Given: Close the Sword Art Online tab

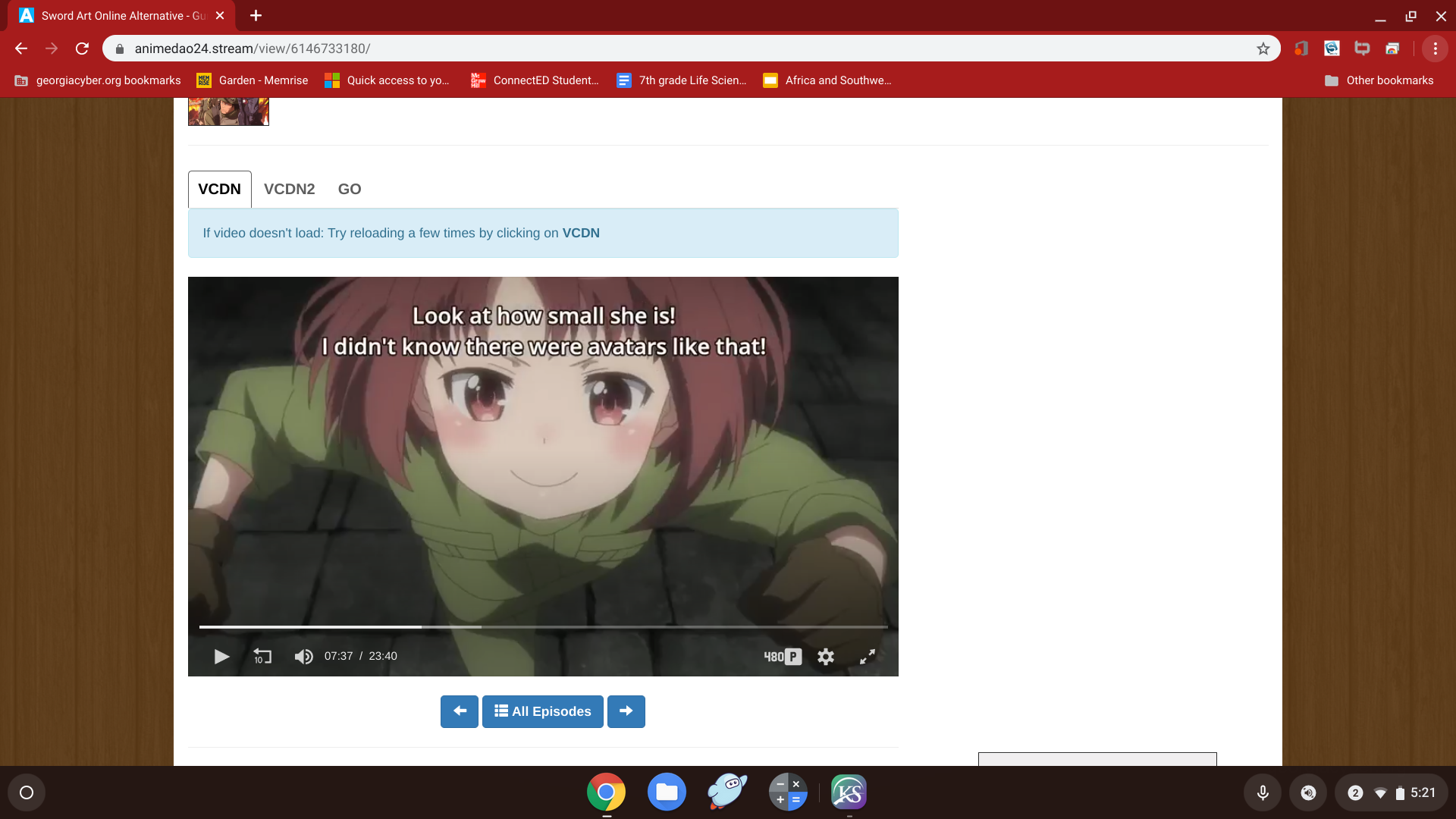Looking at the screenshot, I should tap(220, 16).
